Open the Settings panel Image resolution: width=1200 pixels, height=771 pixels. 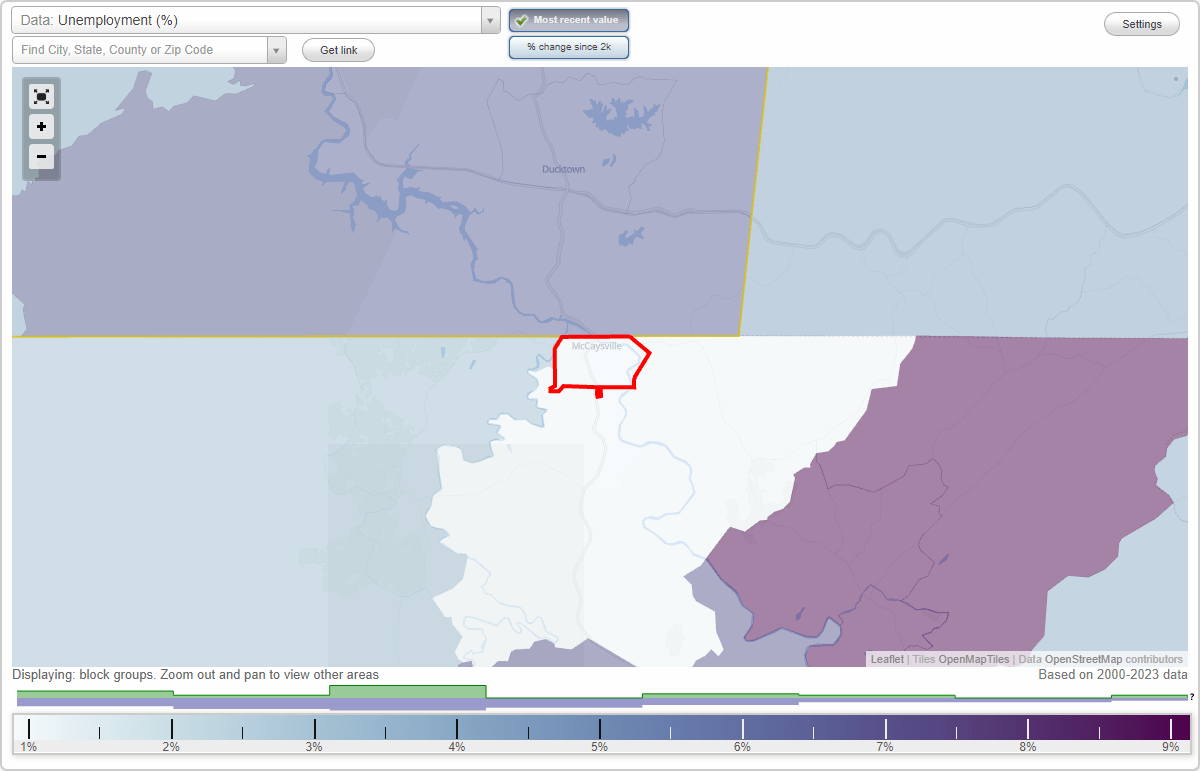(1141, 23)
